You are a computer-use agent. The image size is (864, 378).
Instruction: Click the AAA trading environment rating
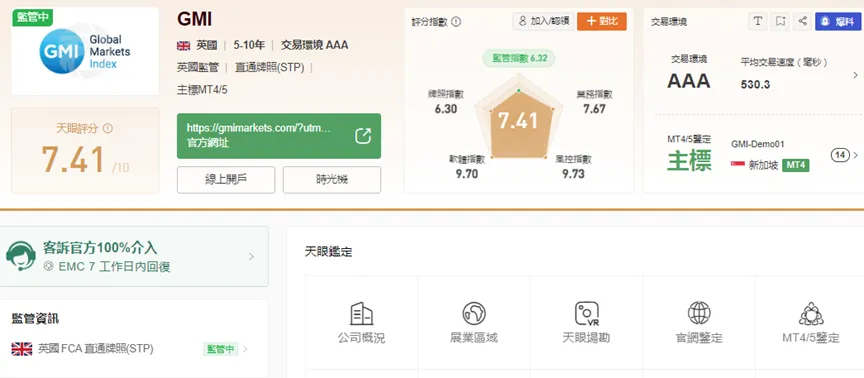tap(689, 82)
